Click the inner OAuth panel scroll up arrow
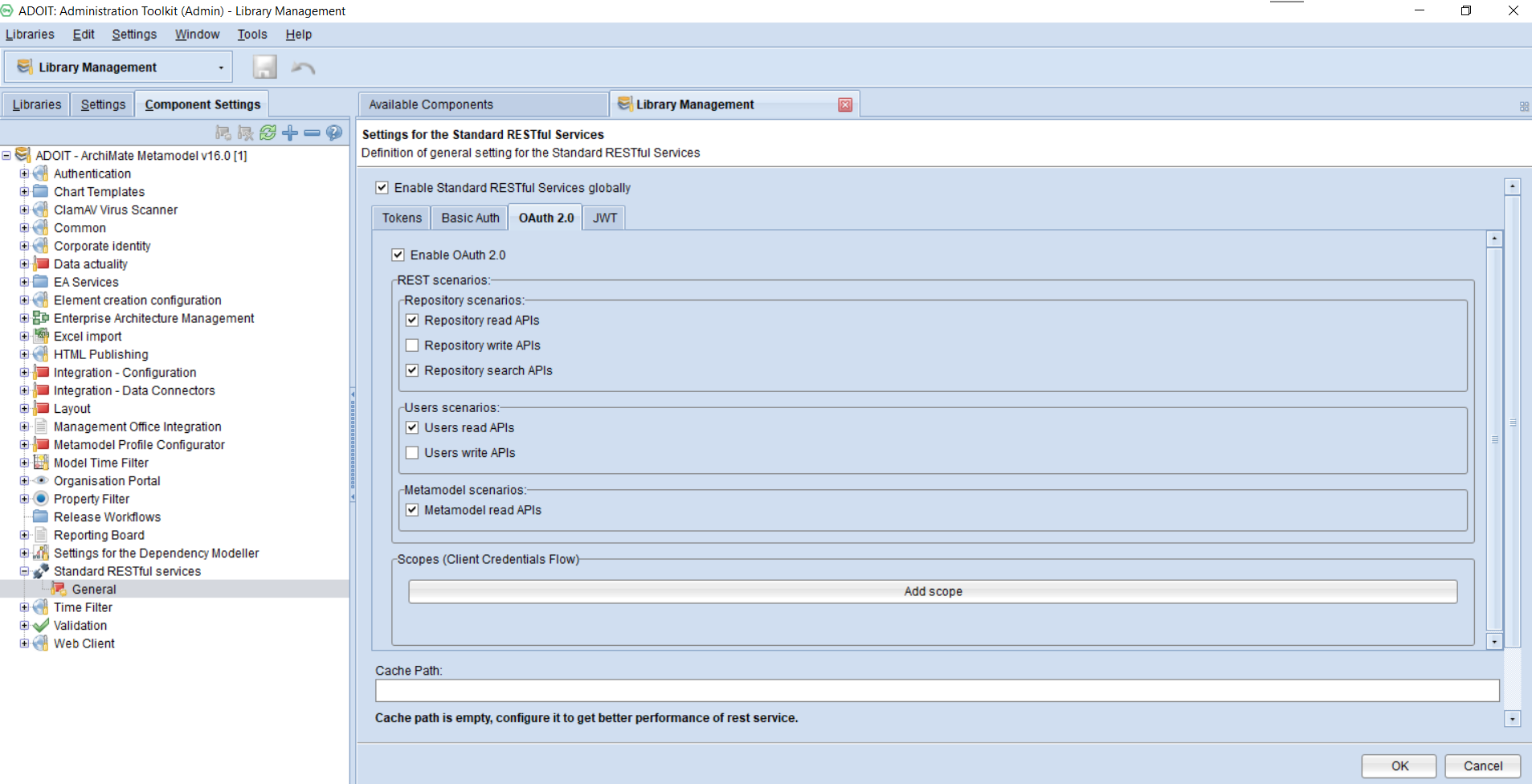Screen dimensions: 1532x784 coord(1494,239)
